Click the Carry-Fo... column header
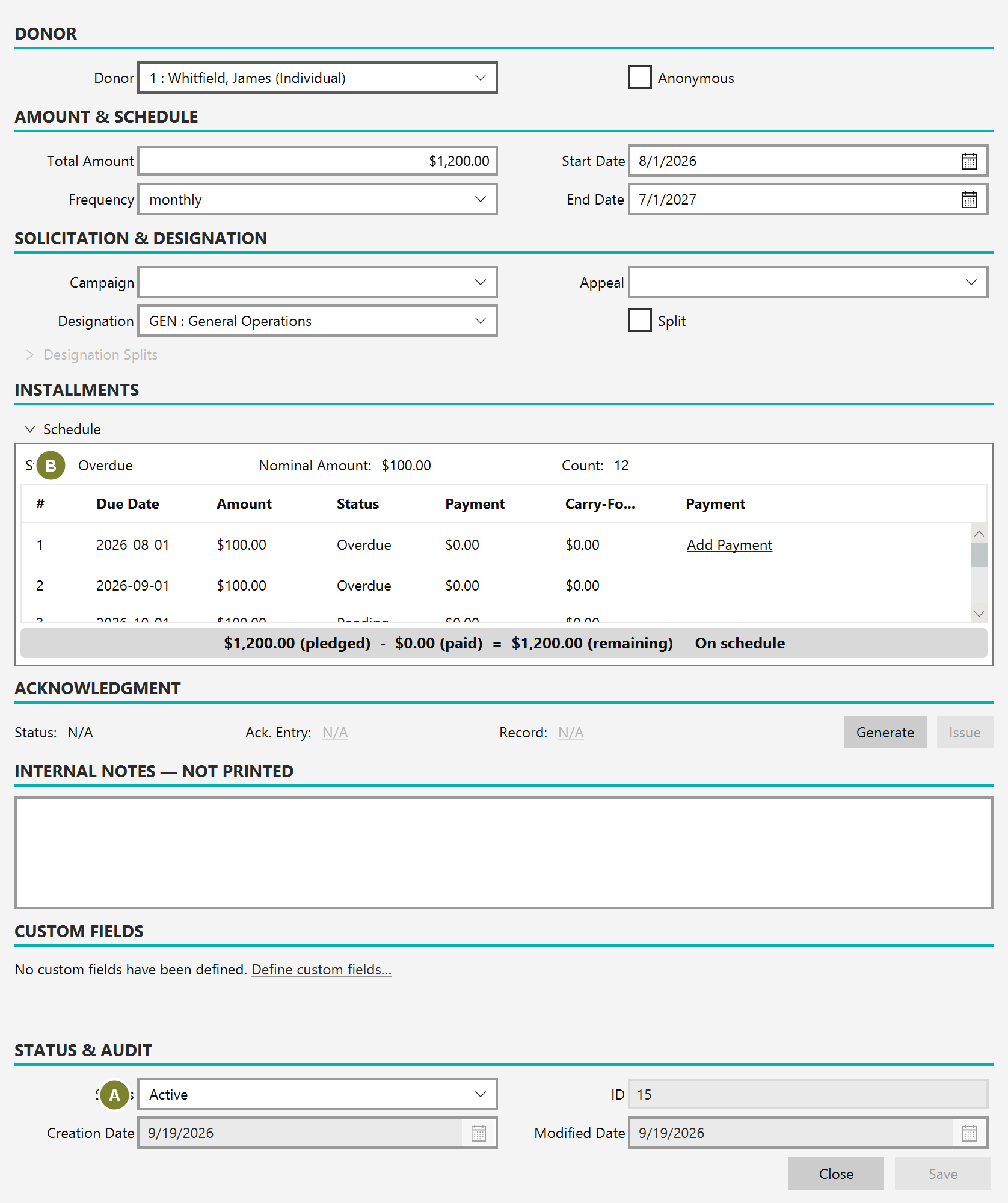The image size is (1008, 1203). pos(600,504)
